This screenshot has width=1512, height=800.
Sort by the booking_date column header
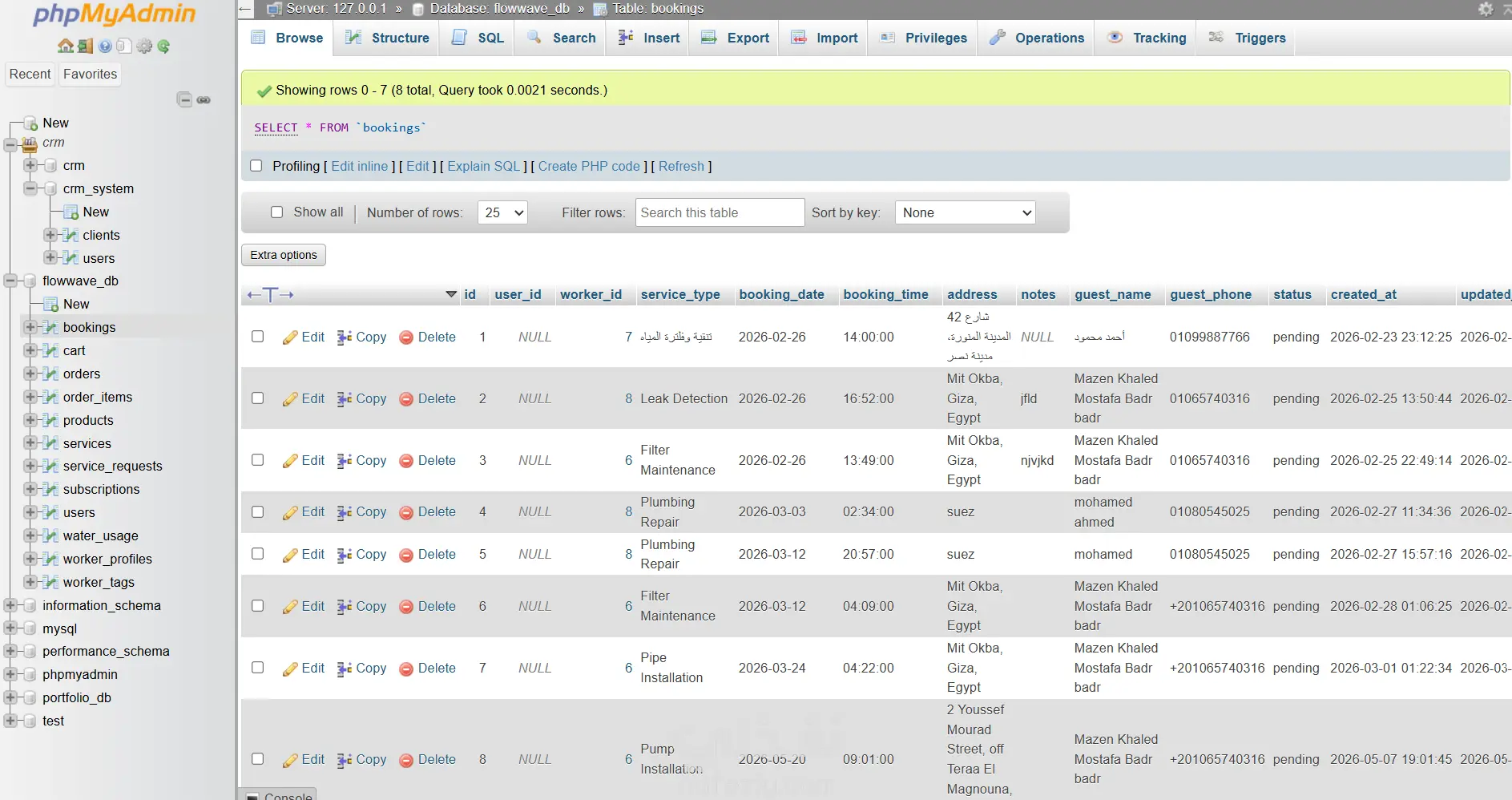click(782, 295)
